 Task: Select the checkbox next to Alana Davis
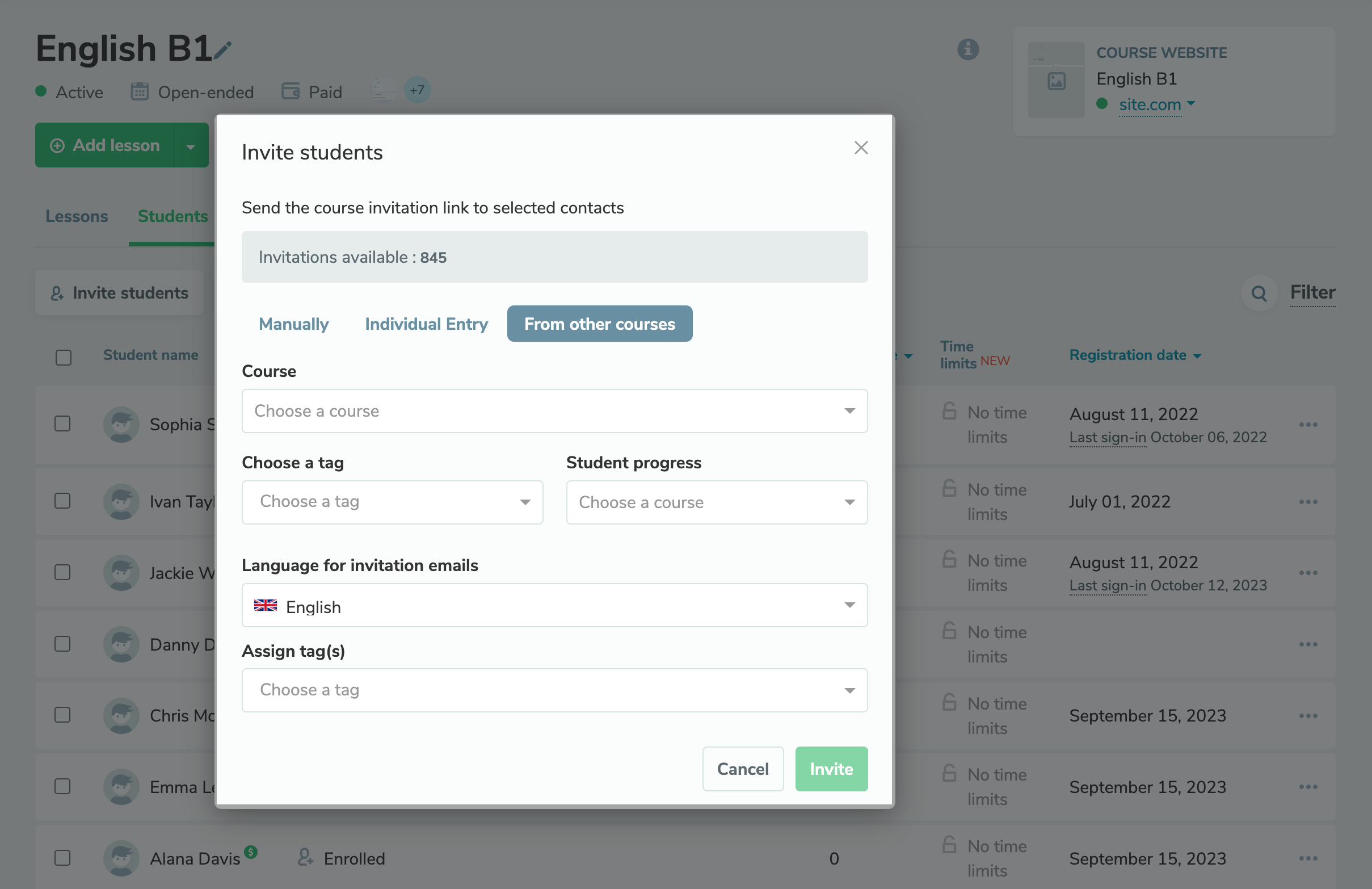click(62, 858)
